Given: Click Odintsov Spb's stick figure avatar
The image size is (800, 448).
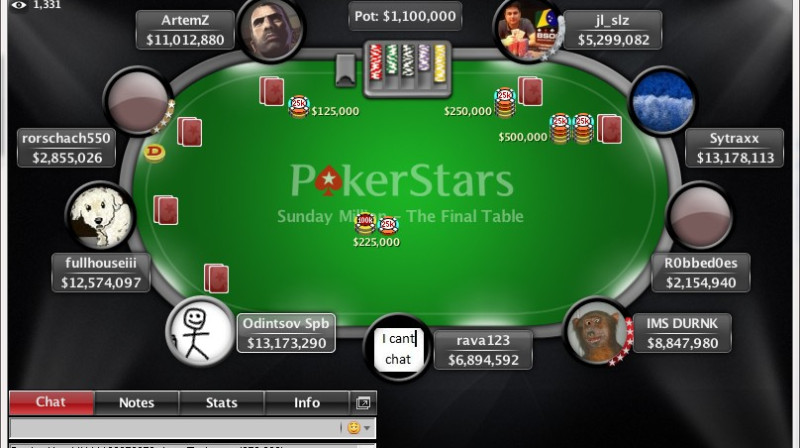Looking at the screenshot, I should click(199, 331).
